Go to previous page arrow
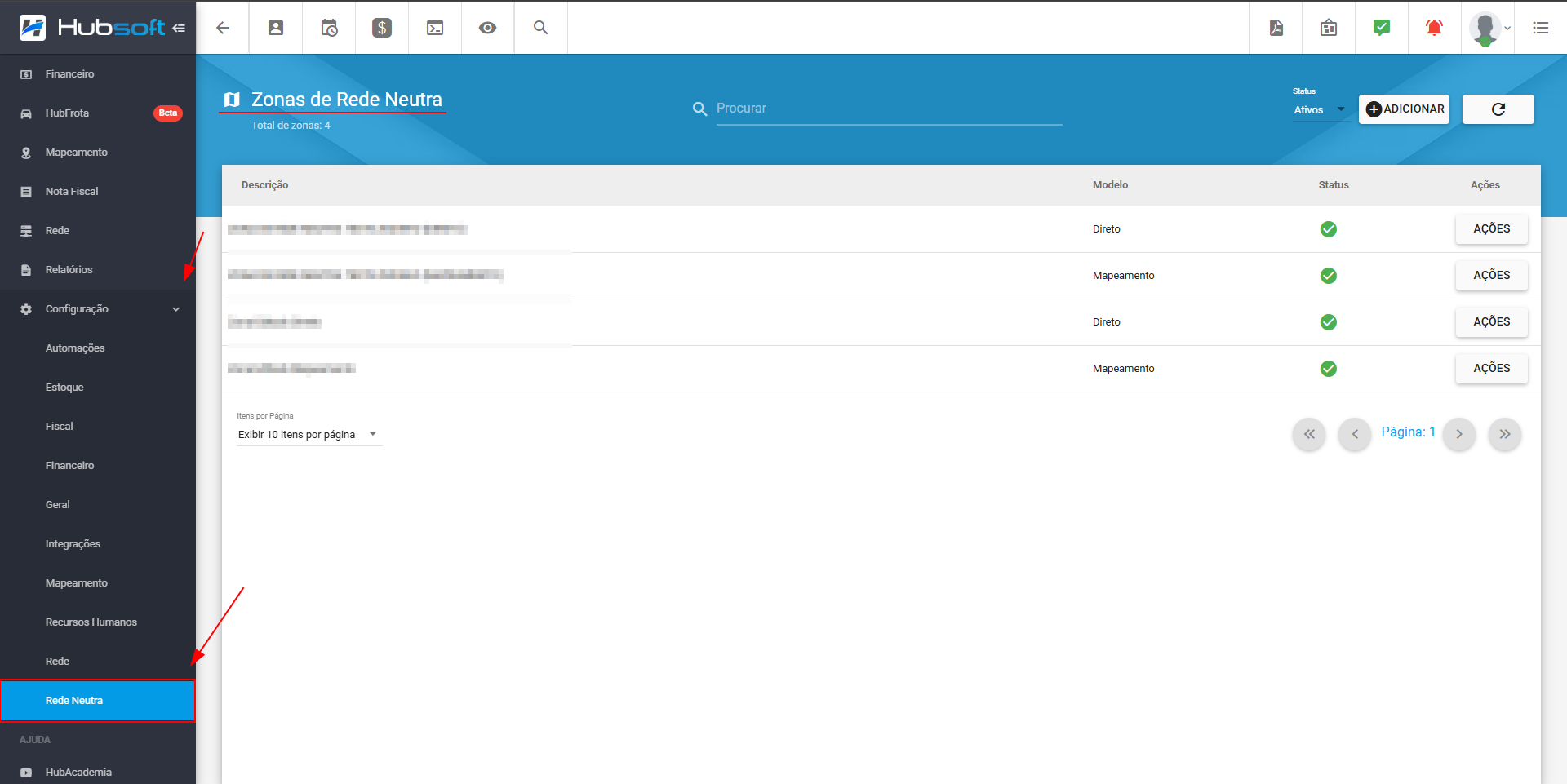The height and width of the screenshot is (784, 1567). (1355, 434)
